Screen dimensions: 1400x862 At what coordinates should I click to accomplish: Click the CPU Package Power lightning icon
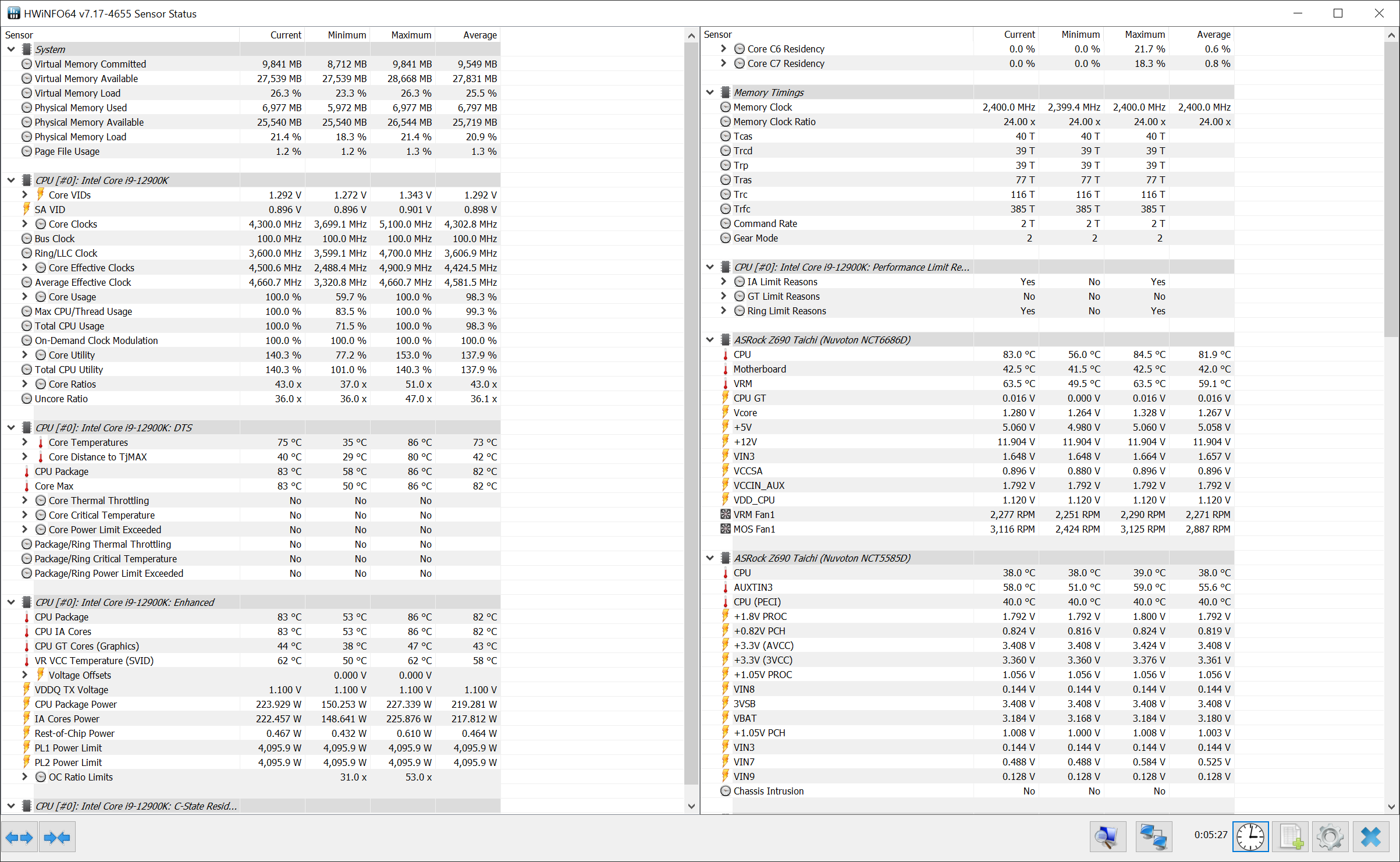coord(26,704)
